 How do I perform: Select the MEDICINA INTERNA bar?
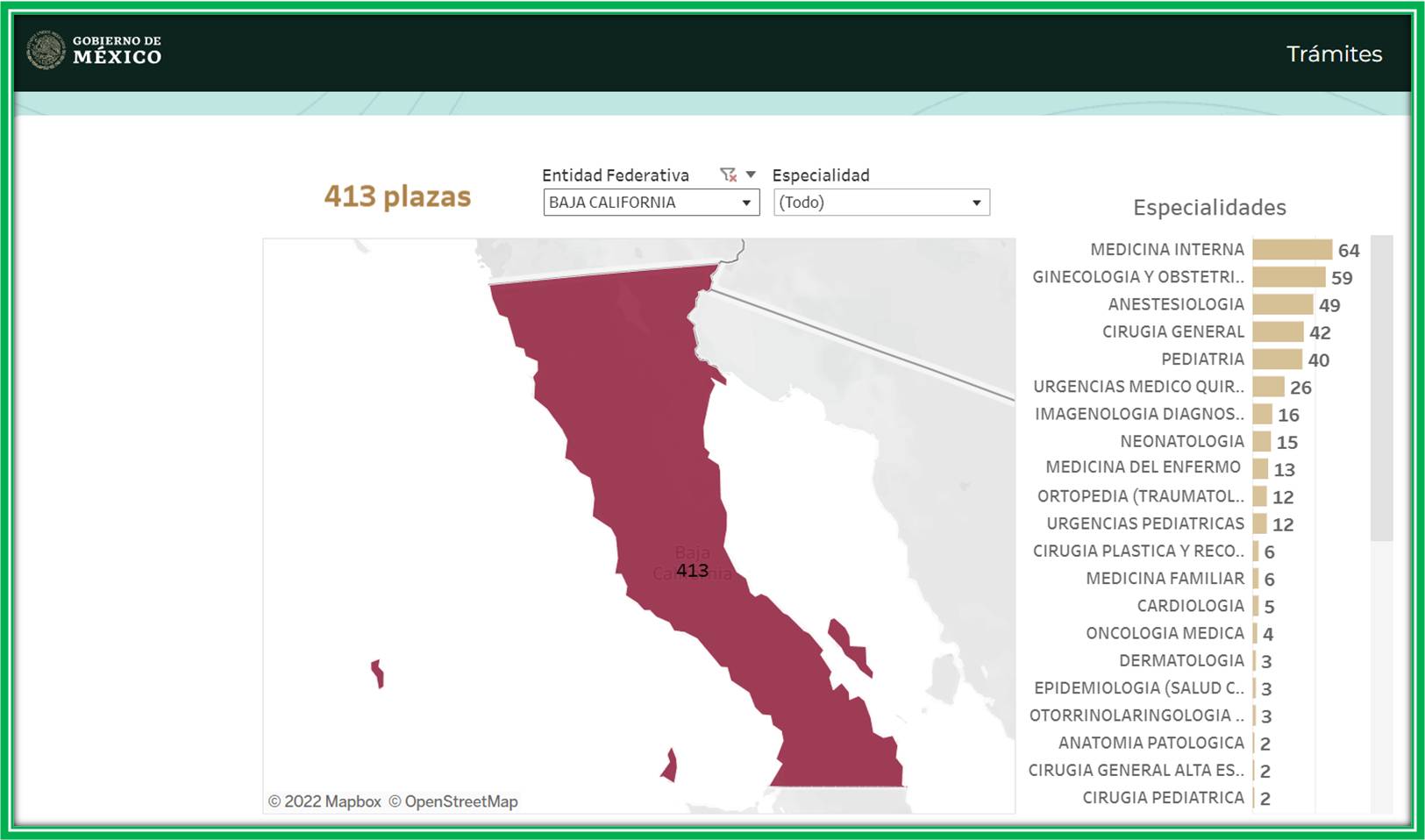point(1292,250)
